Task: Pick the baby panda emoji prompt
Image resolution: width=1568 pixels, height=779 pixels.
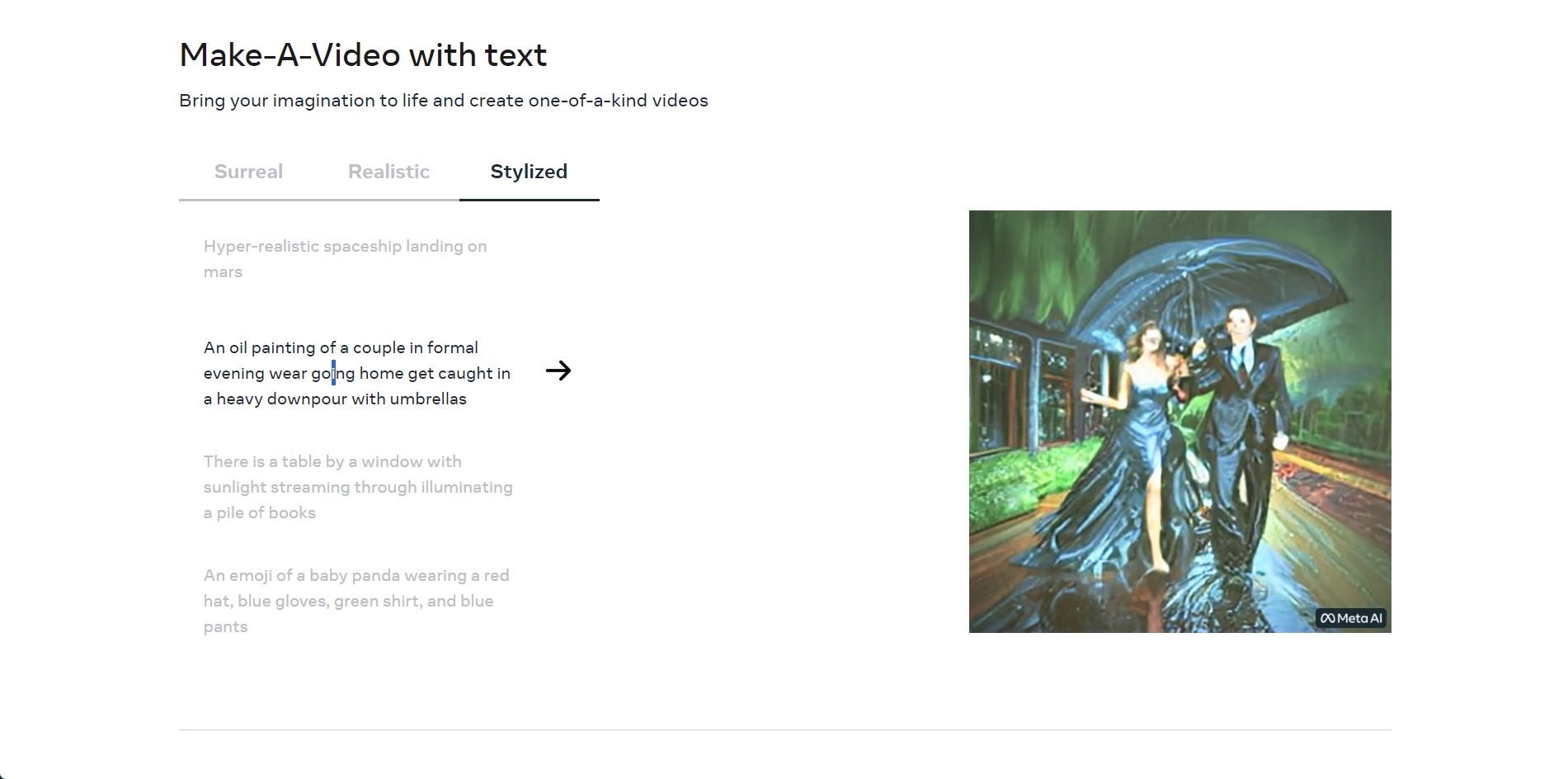Action: pos(356,601)
